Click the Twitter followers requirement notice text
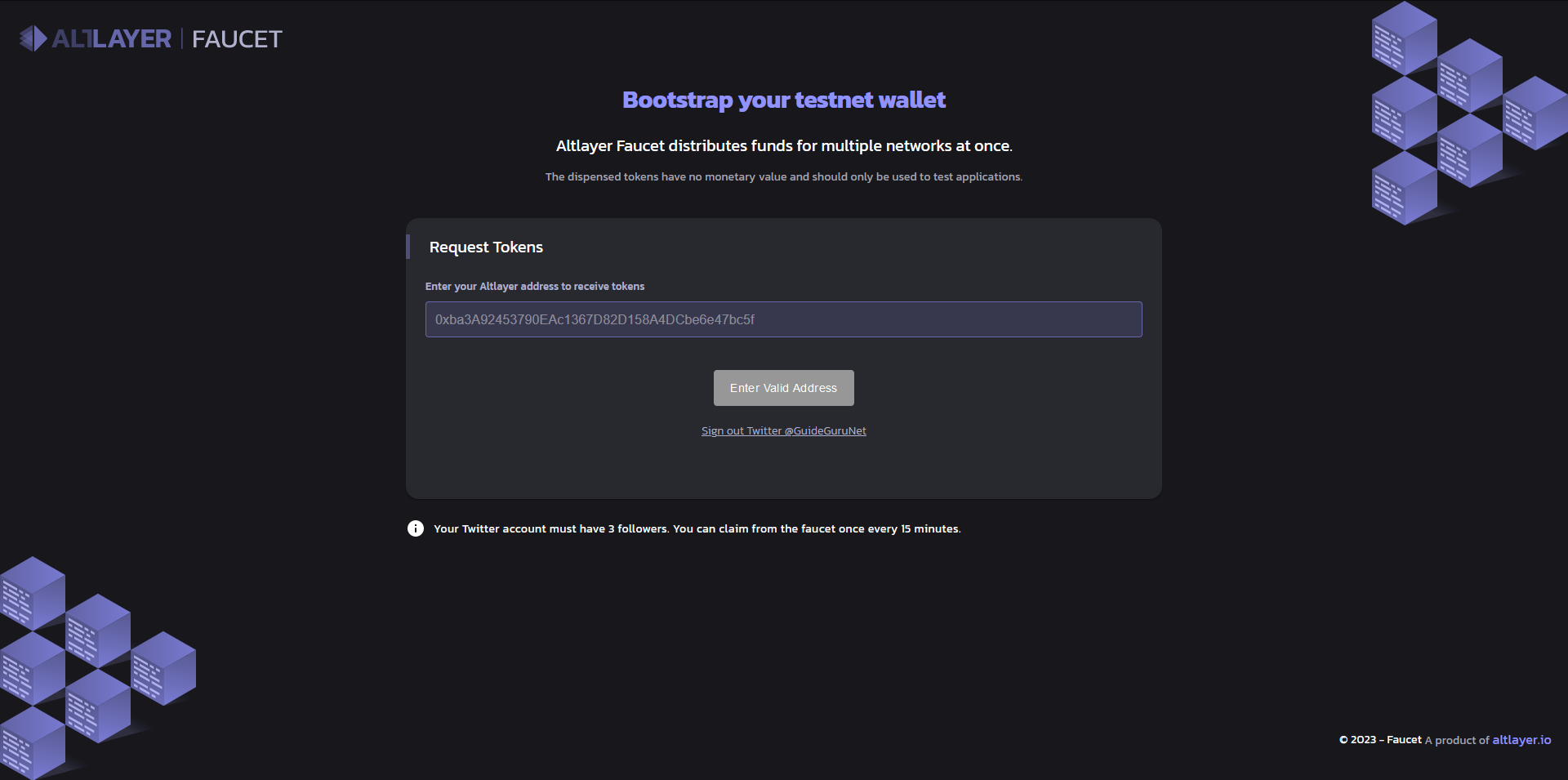This screenshot has height=780, width=1568. point(697,529)
